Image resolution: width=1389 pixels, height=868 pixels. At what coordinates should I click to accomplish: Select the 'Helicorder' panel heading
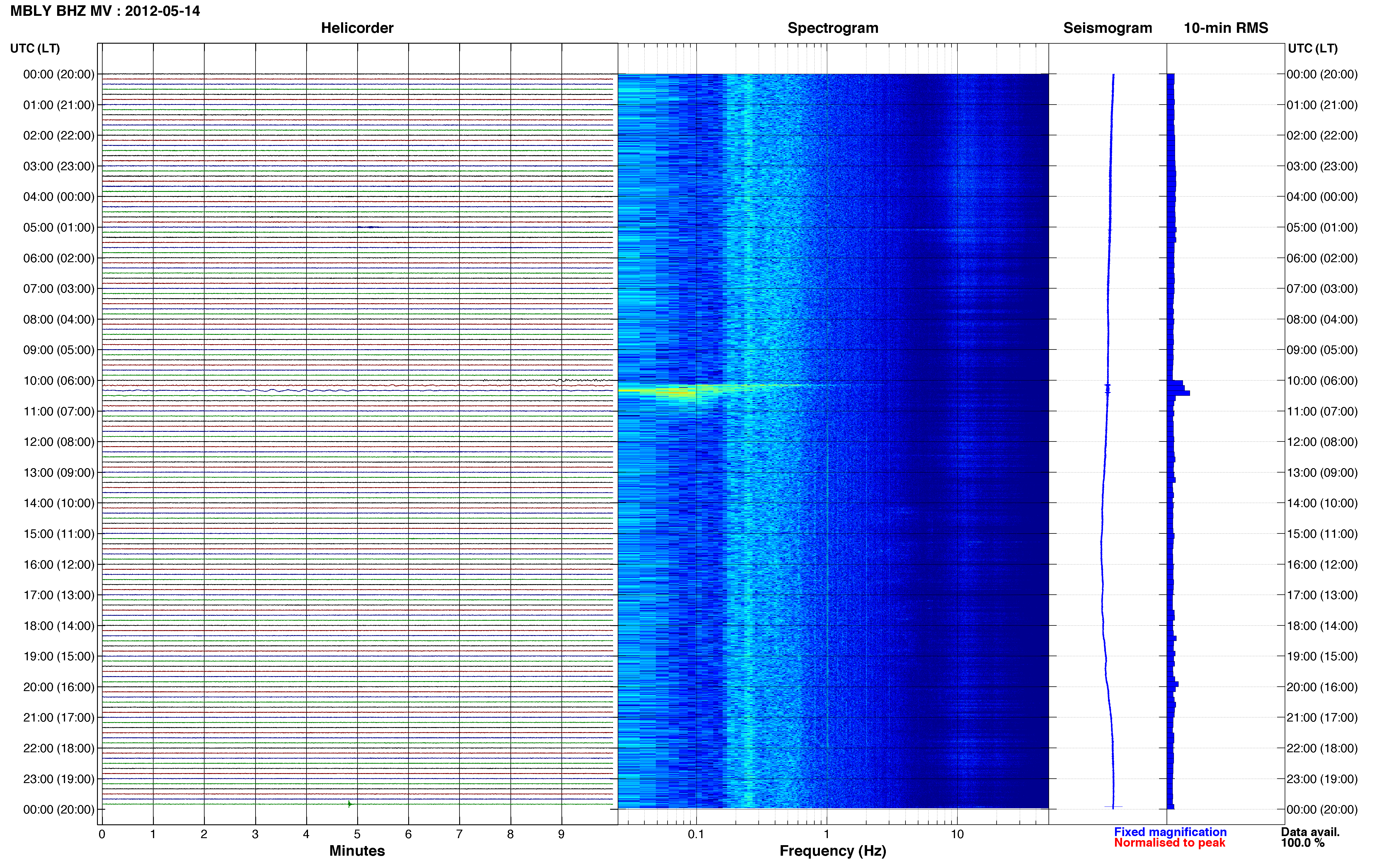[x=357, y=28]
